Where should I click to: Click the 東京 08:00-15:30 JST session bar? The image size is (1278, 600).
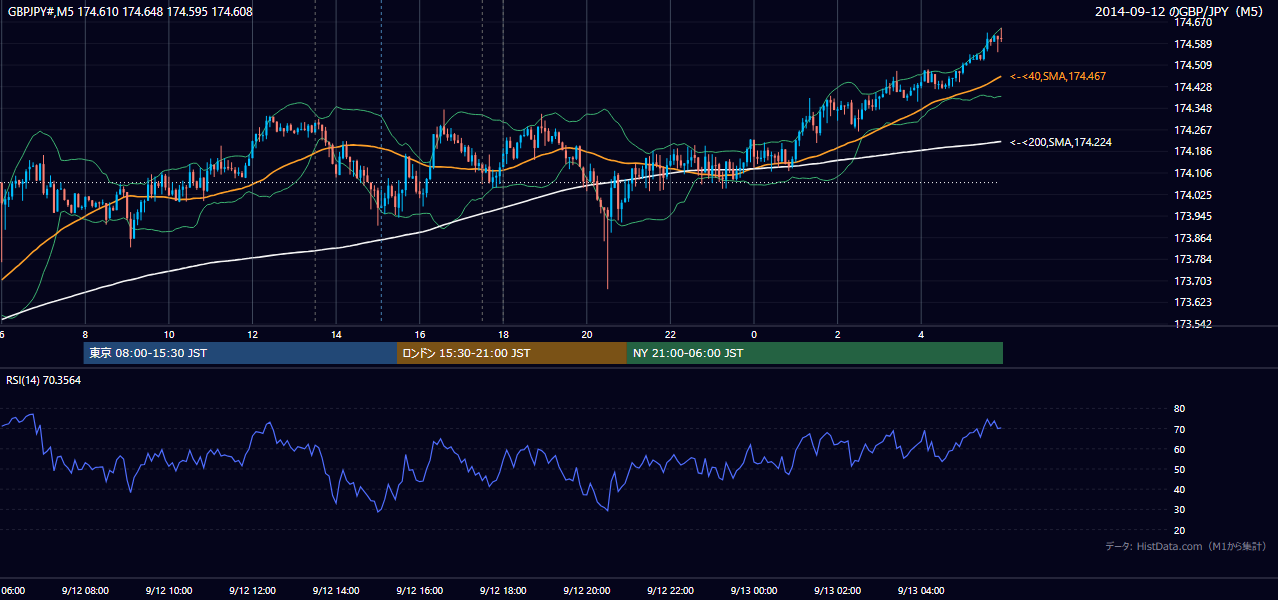[x=240, y=353]
